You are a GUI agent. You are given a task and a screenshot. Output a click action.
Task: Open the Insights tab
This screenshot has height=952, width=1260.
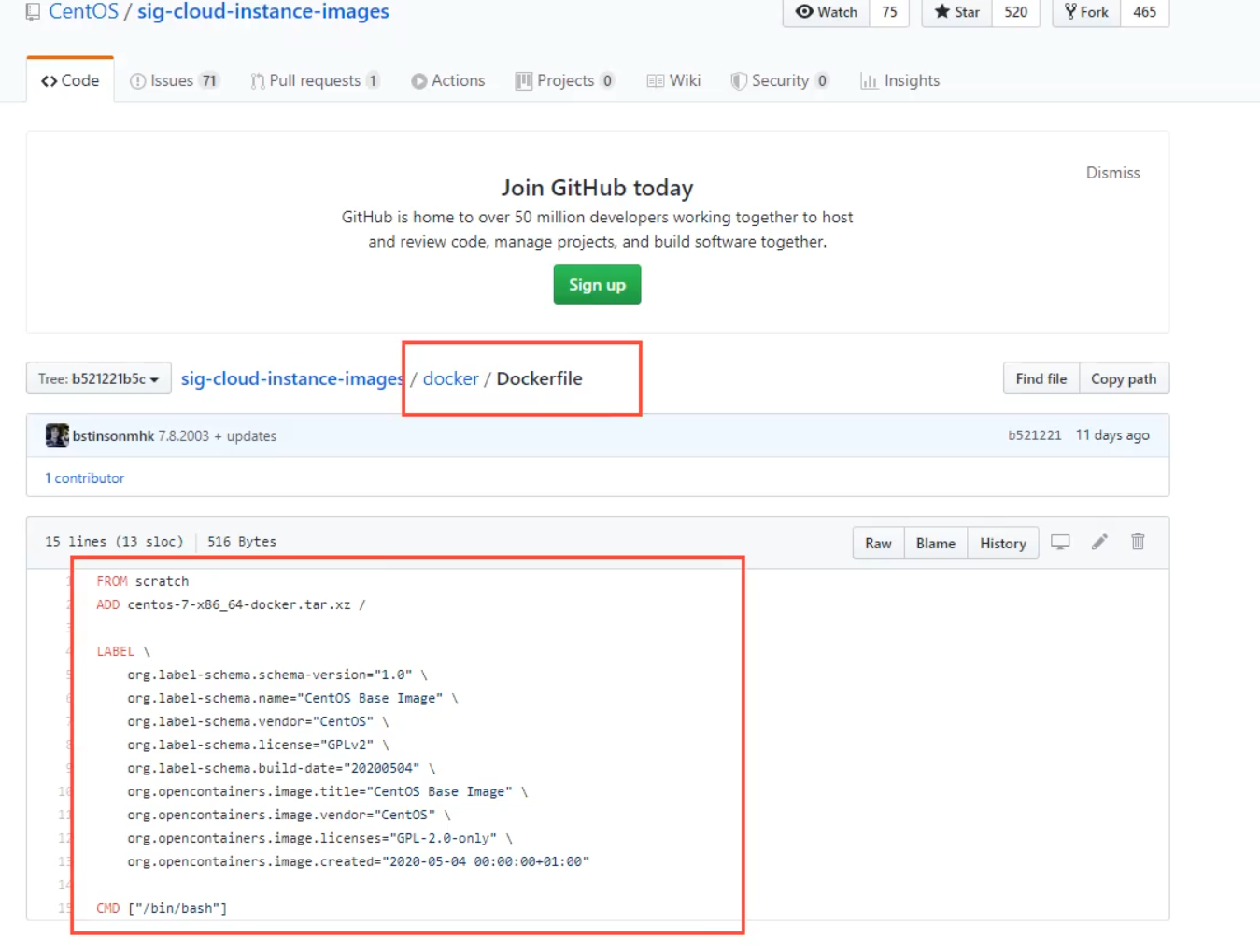click(900, 80)
